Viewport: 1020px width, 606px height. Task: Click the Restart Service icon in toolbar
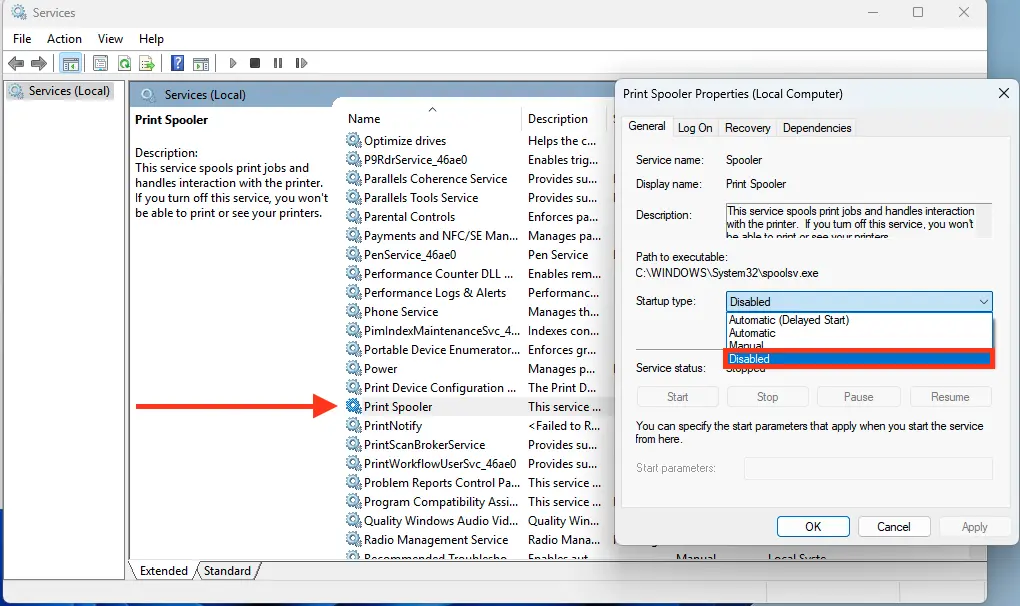[301, 63]
